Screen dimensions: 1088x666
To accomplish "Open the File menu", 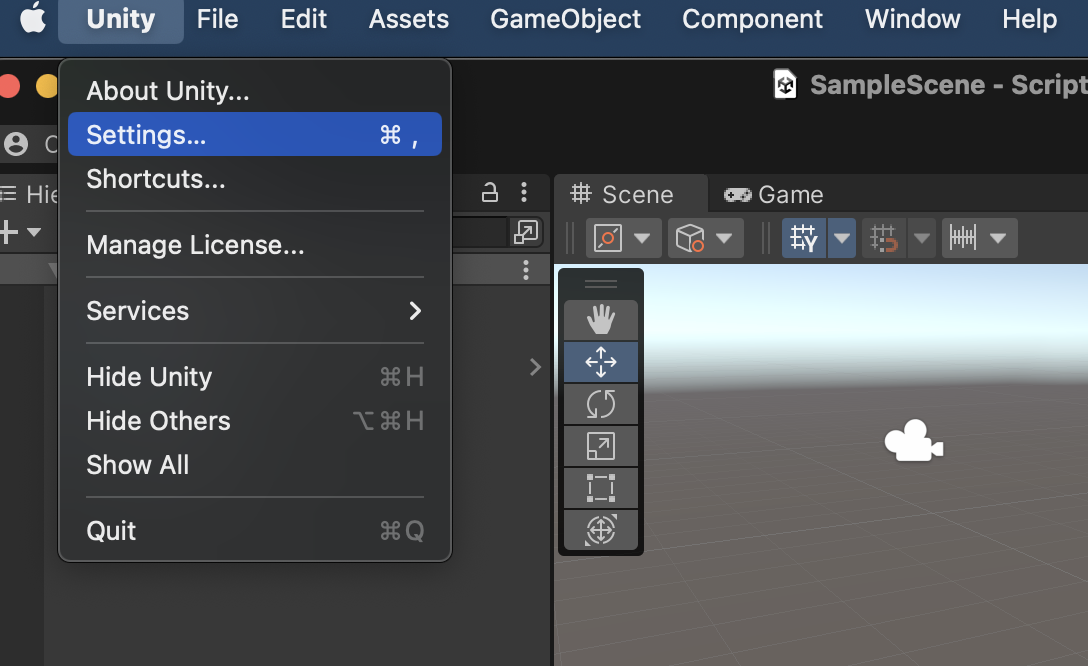I will [x=217, y=19].
